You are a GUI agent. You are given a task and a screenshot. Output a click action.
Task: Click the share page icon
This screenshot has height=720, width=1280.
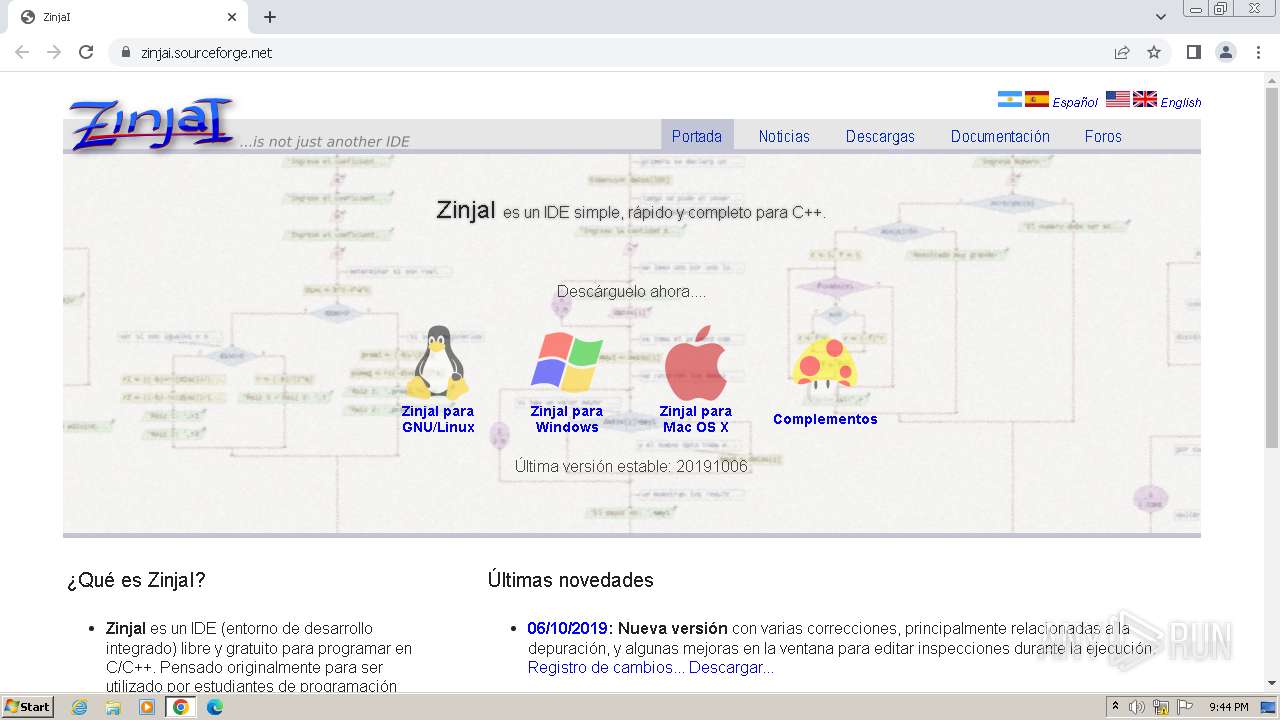1122,52
